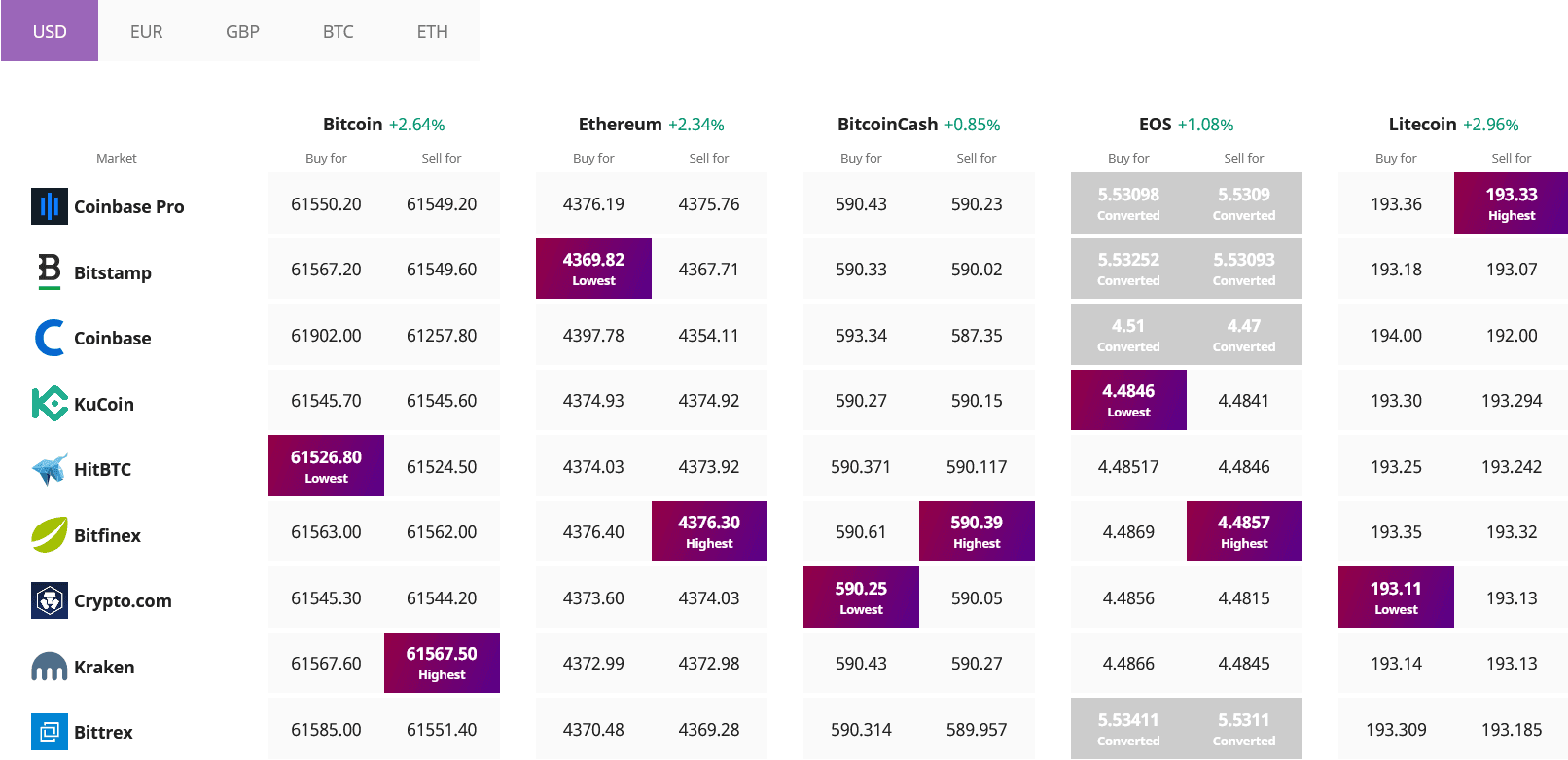Click the Litecoin column heading

coord(1422,125)
